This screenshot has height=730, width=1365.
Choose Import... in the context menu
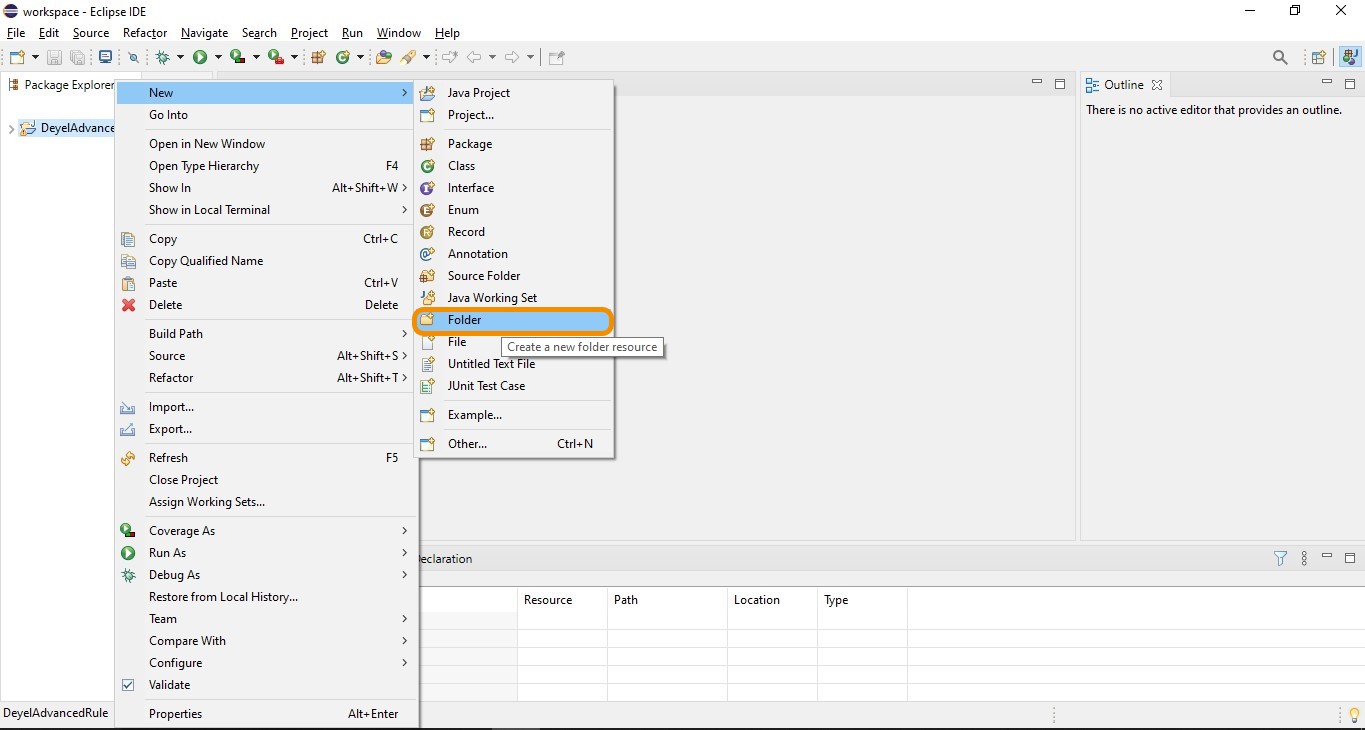click(267, 407)
